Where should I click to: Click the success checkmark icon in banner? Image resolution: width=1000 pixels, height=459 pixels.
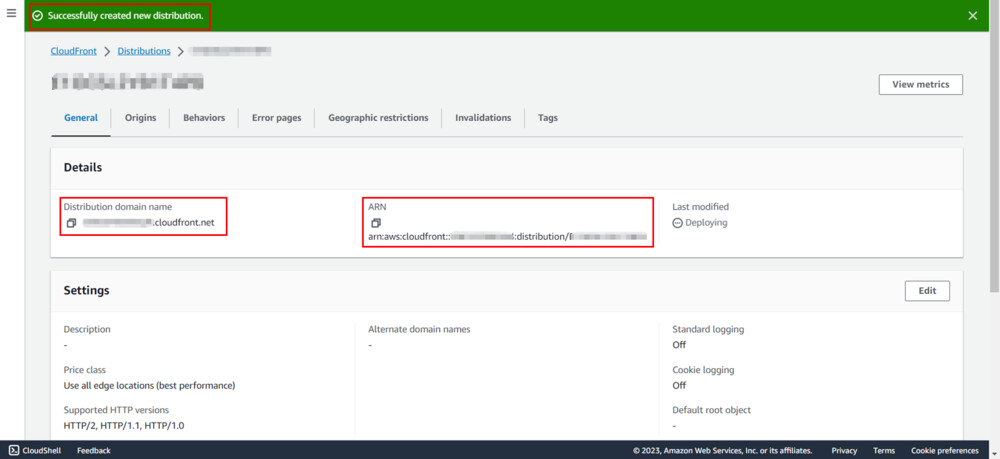click(38, 16)
